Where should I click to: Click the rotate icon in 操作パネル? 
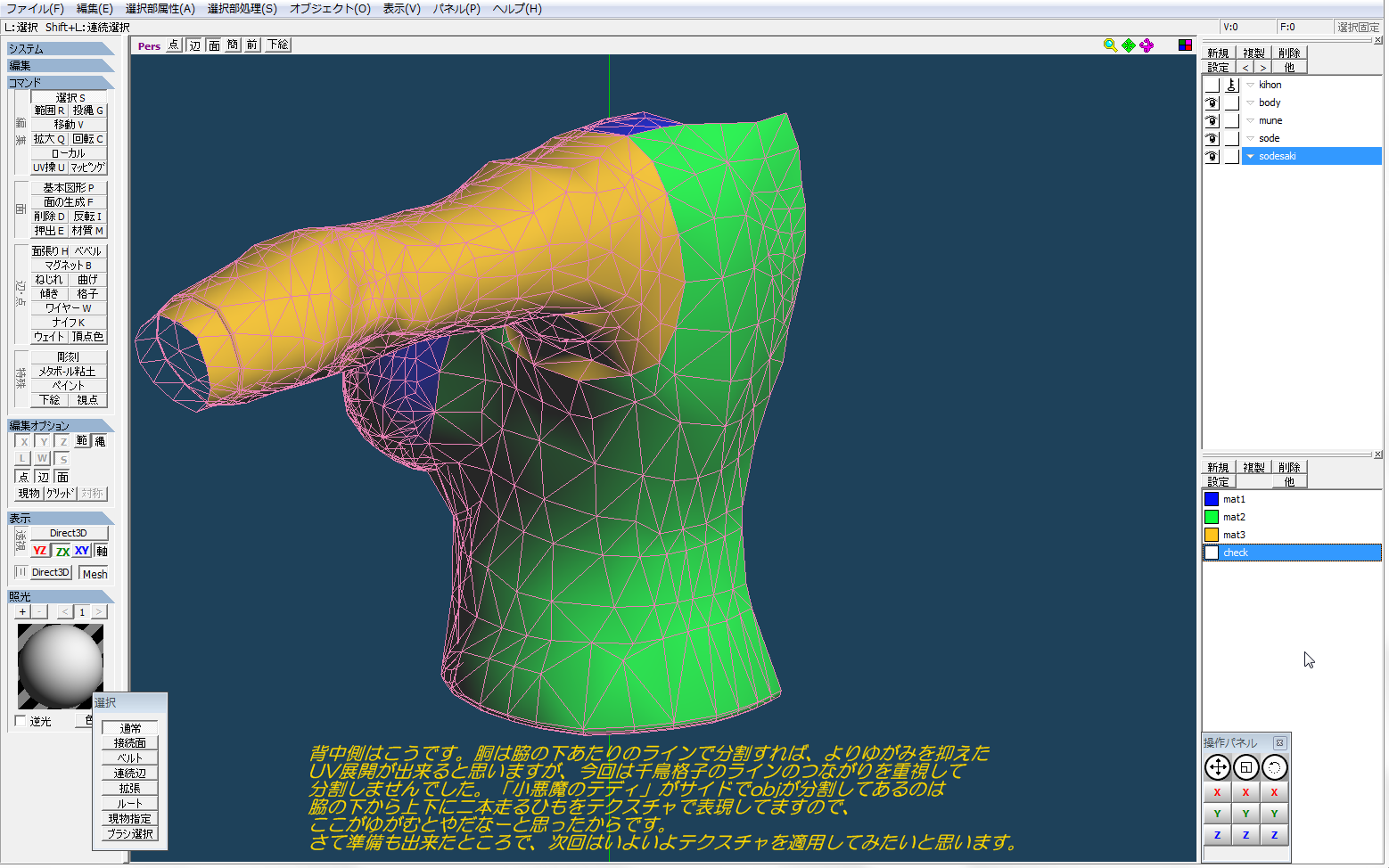pyautogui.click(x=1274, y=767)
